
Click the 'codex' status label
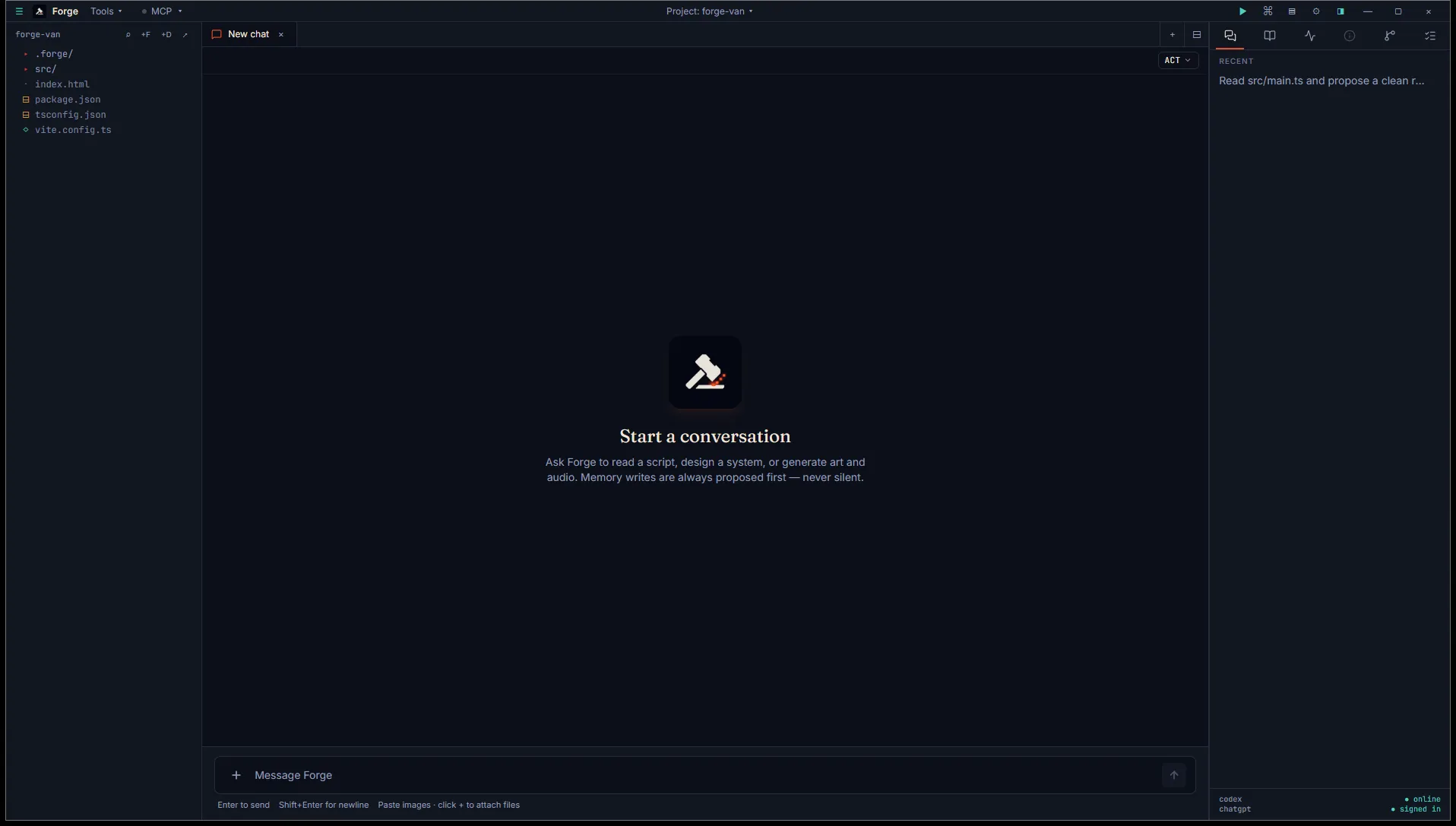[x=1230, y=799]
